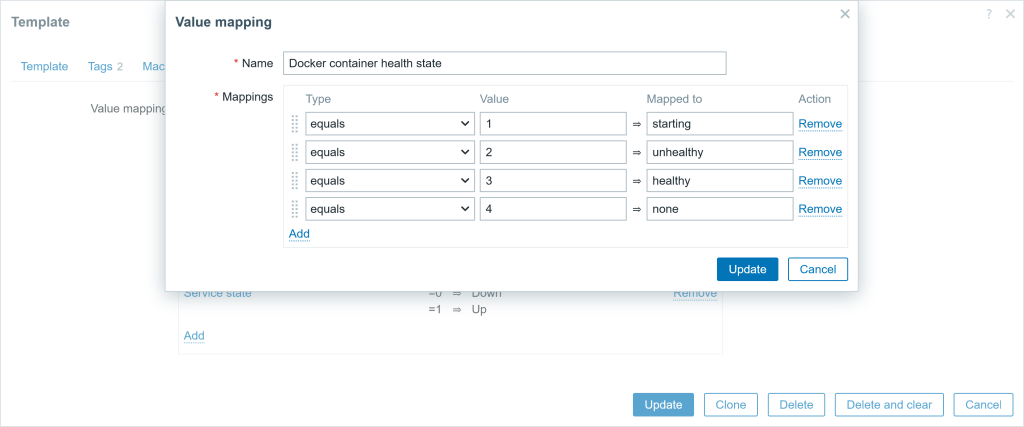Cancel the Value mapping dialog
Image resolution: width=1024 pixels, height=427 pixels.
[x=818, y=269]
